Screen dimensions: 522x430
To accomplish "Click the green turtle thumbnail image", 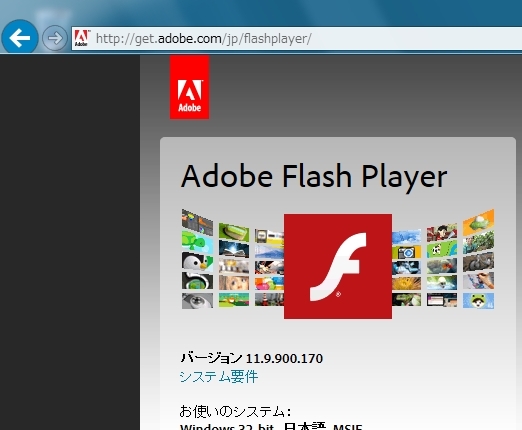I will [197, 242].
